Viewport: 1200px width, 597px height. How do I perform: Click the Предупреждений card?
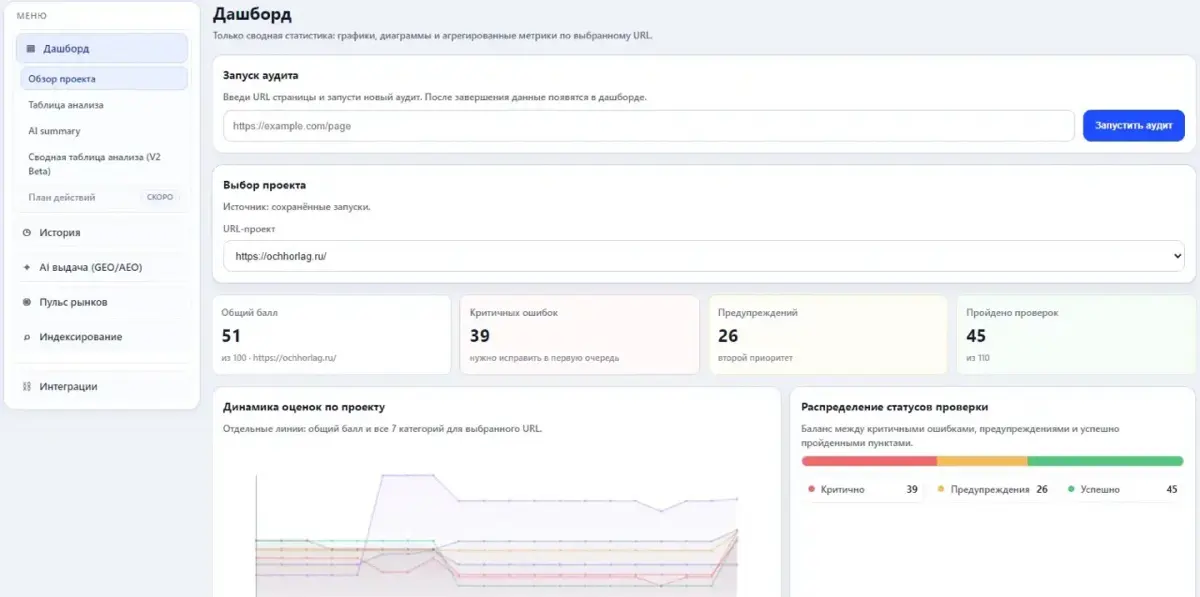point(828,335)
